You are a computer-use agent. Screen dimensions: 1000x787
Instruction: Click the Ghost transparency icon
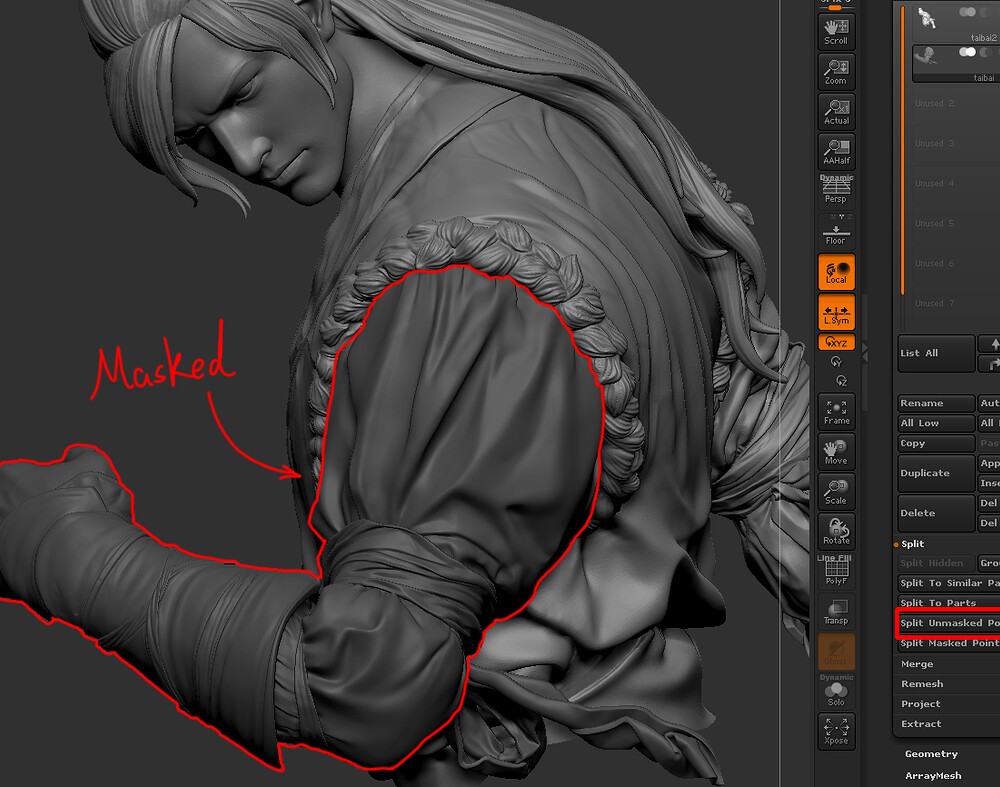[x=836, y=652]
